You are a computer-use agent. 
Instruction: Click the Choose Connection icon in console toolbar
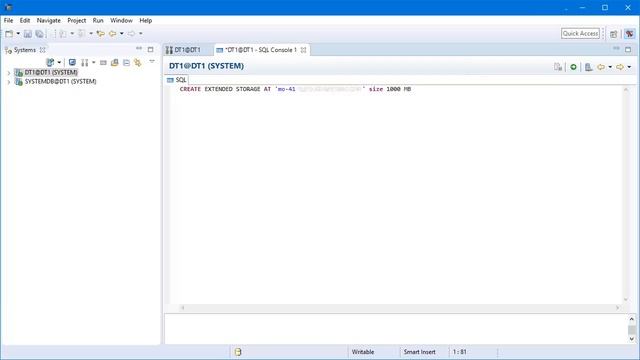[x=558, y=67]
